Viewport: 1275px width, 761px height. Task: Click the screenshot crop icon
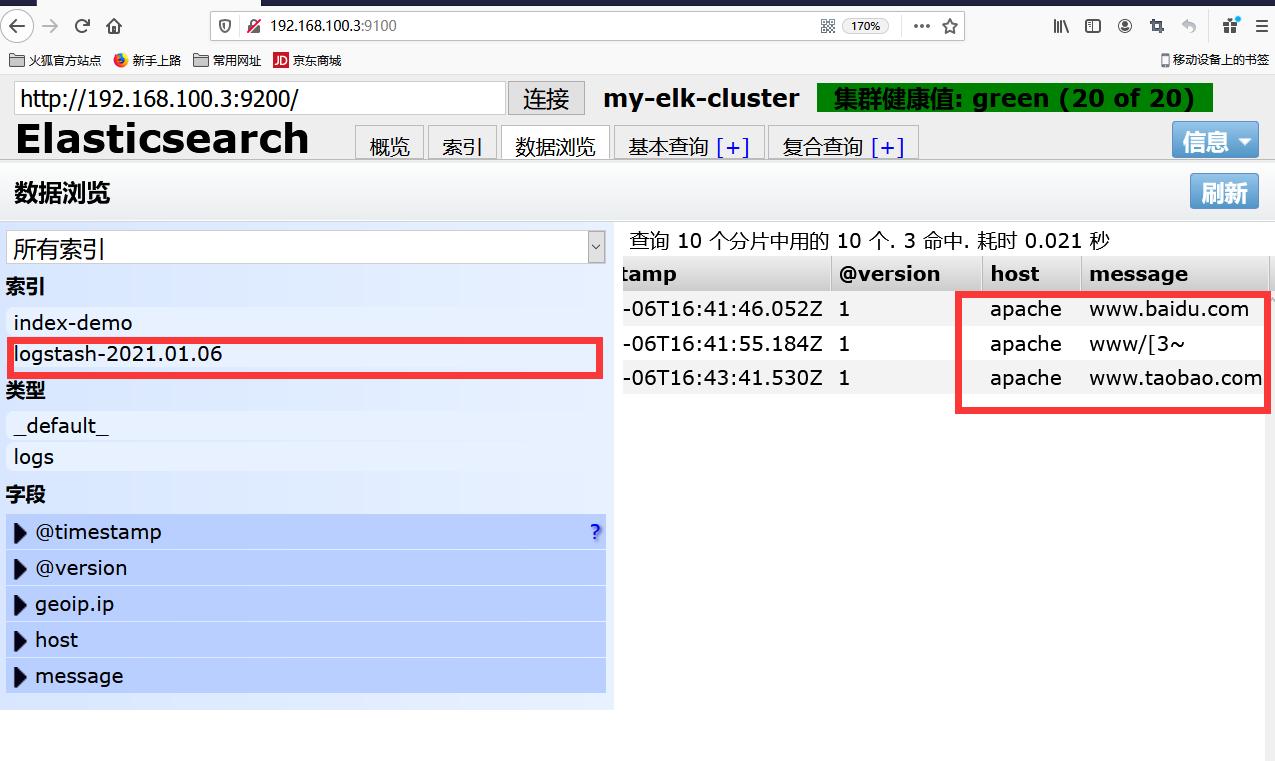[1157, 26]
